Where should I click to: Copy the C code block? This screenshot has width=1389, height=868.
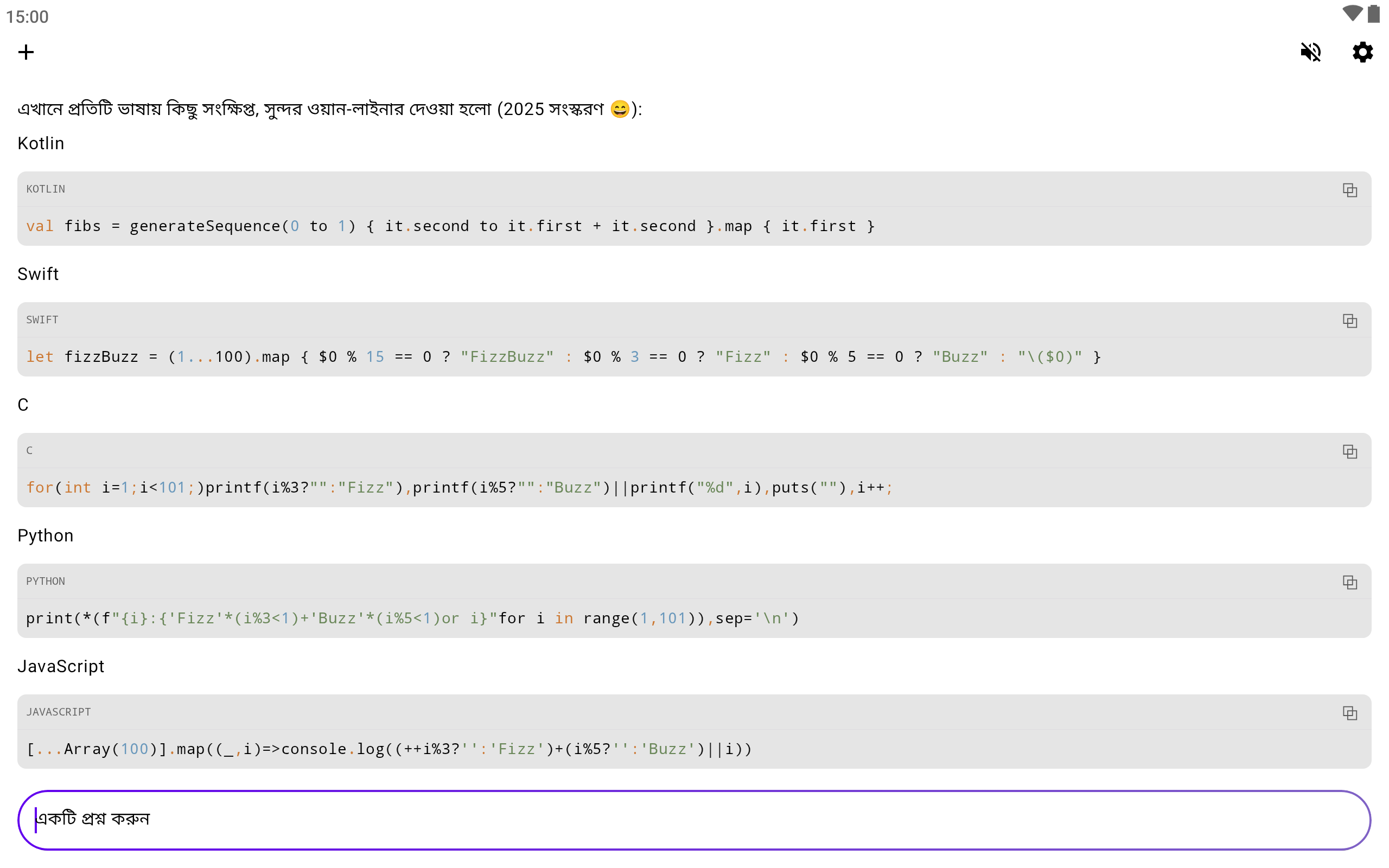pos(1349,452)
